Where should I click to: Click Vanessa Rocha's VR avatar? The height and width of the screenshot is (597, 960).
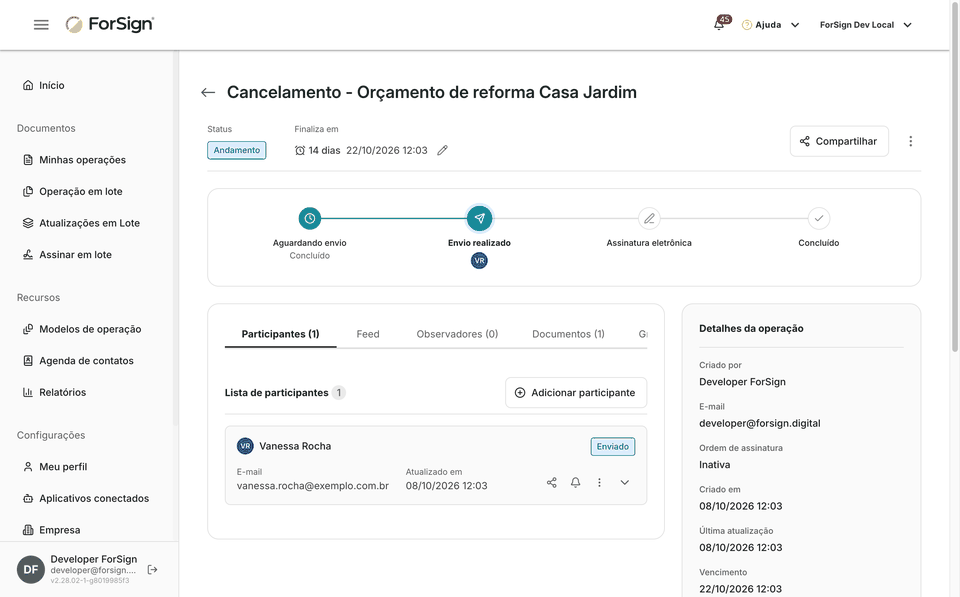pyautogui.click(x=245, y=446)
